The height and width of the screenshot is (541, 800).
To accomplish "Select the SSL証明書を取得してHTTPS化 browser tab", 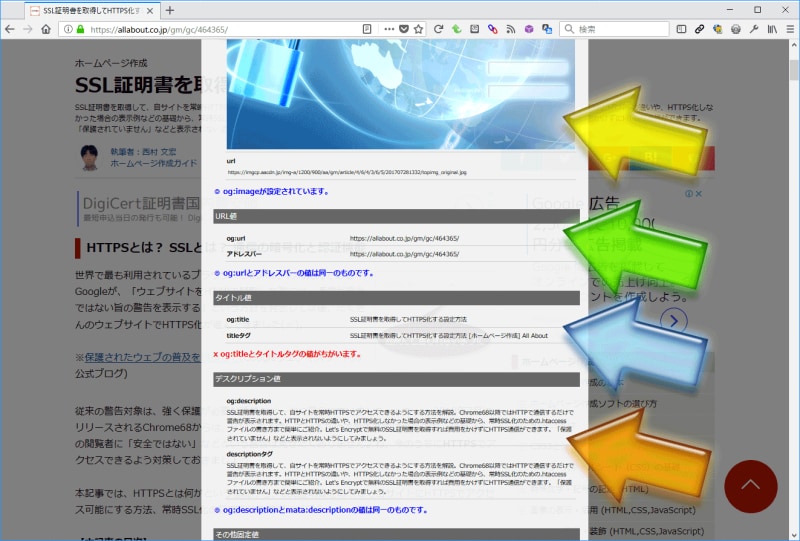I will coord(92,11).
